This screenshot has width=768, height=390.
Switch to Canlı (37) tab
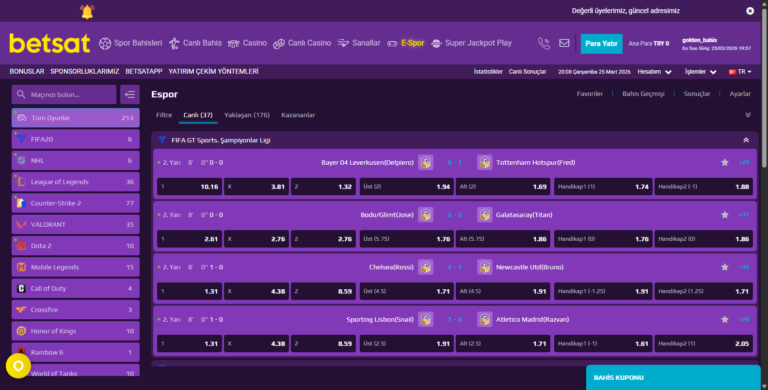pyautogui.click(x=198, y=115)
